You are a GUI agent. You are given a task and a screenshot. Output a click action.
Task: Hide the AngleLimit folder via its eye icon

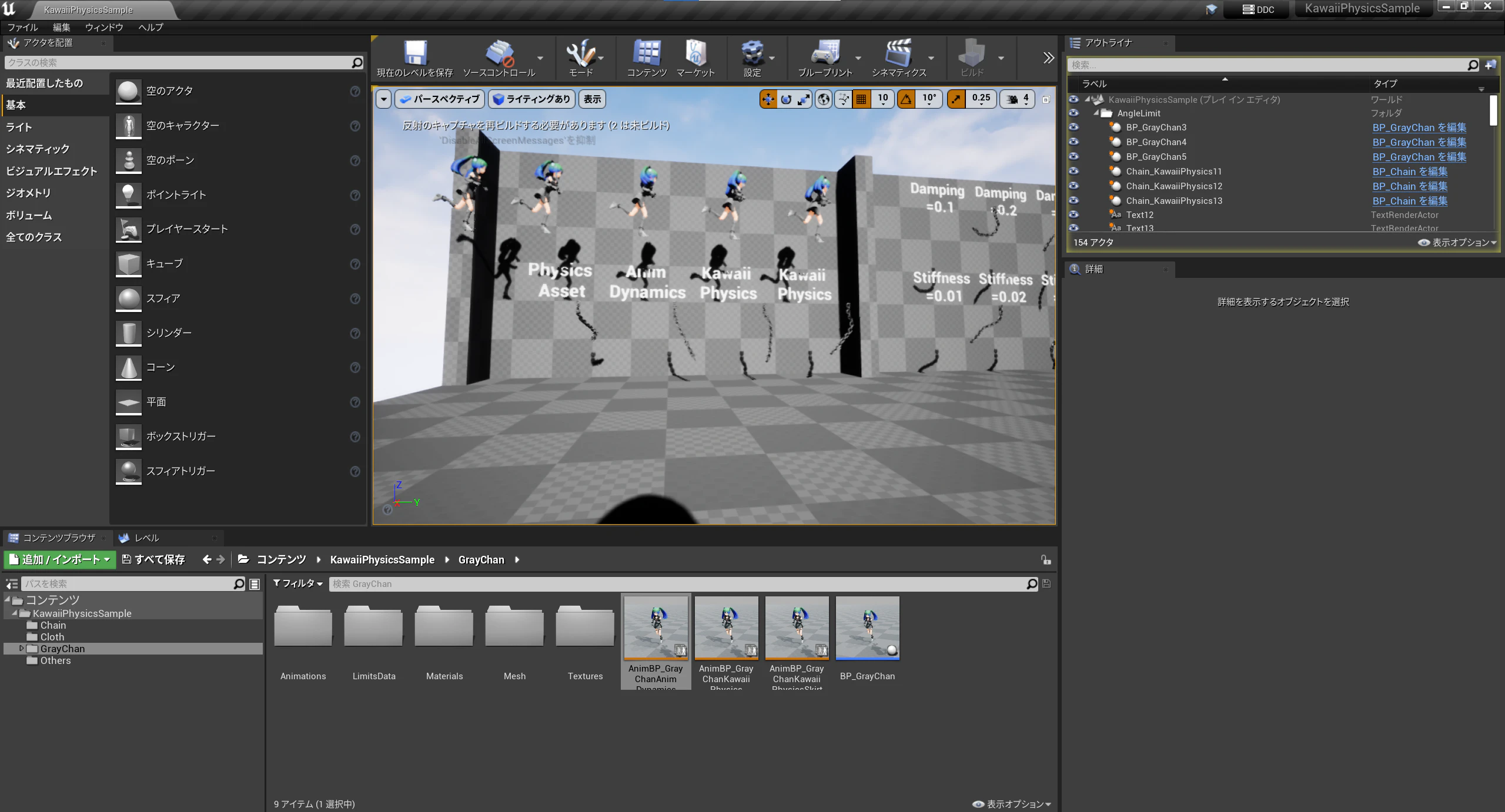[1073, 113]
